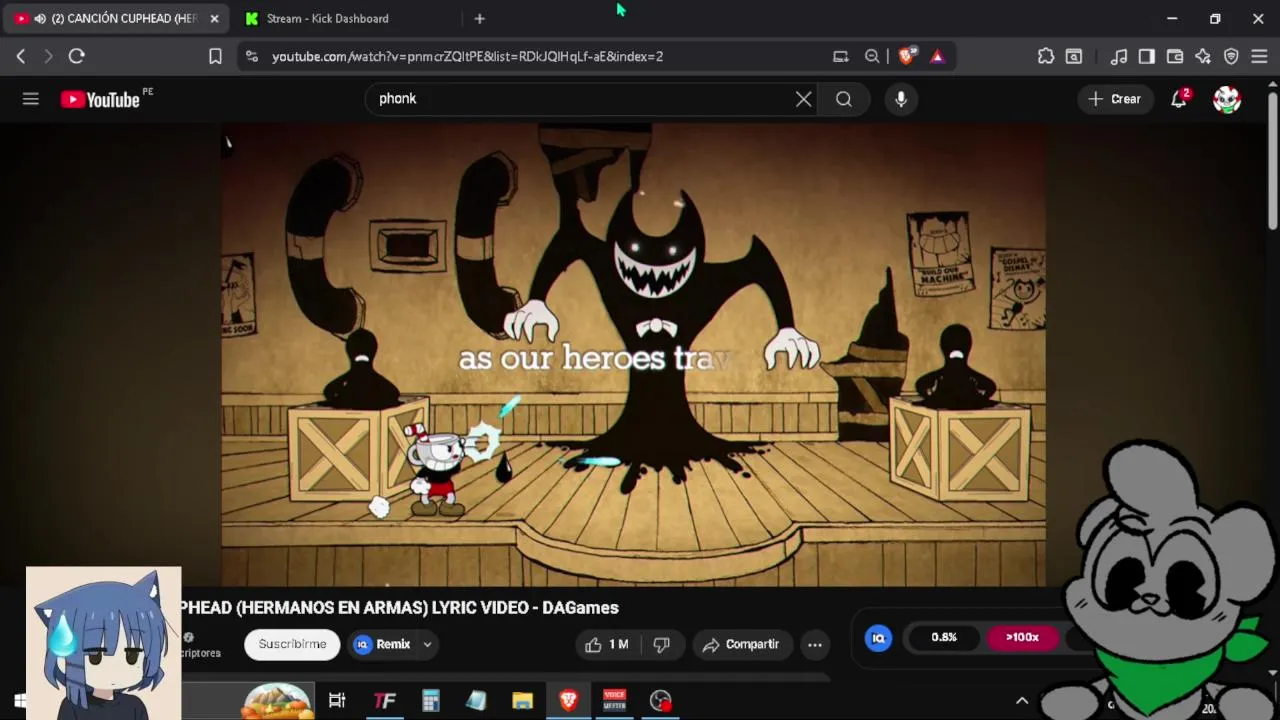This screenshot has height=720, width=1280.
Task: Start voice search with the microphone
Action: click(x=901, y=99)
